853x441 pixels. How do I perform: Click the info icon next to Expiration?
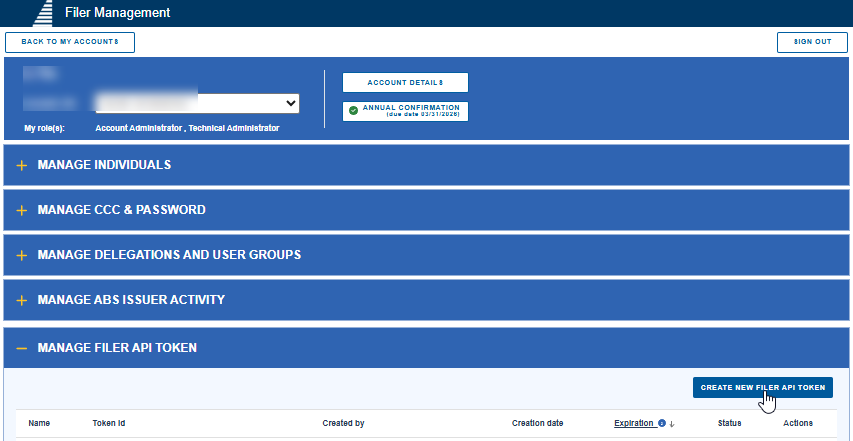(662, 423)
